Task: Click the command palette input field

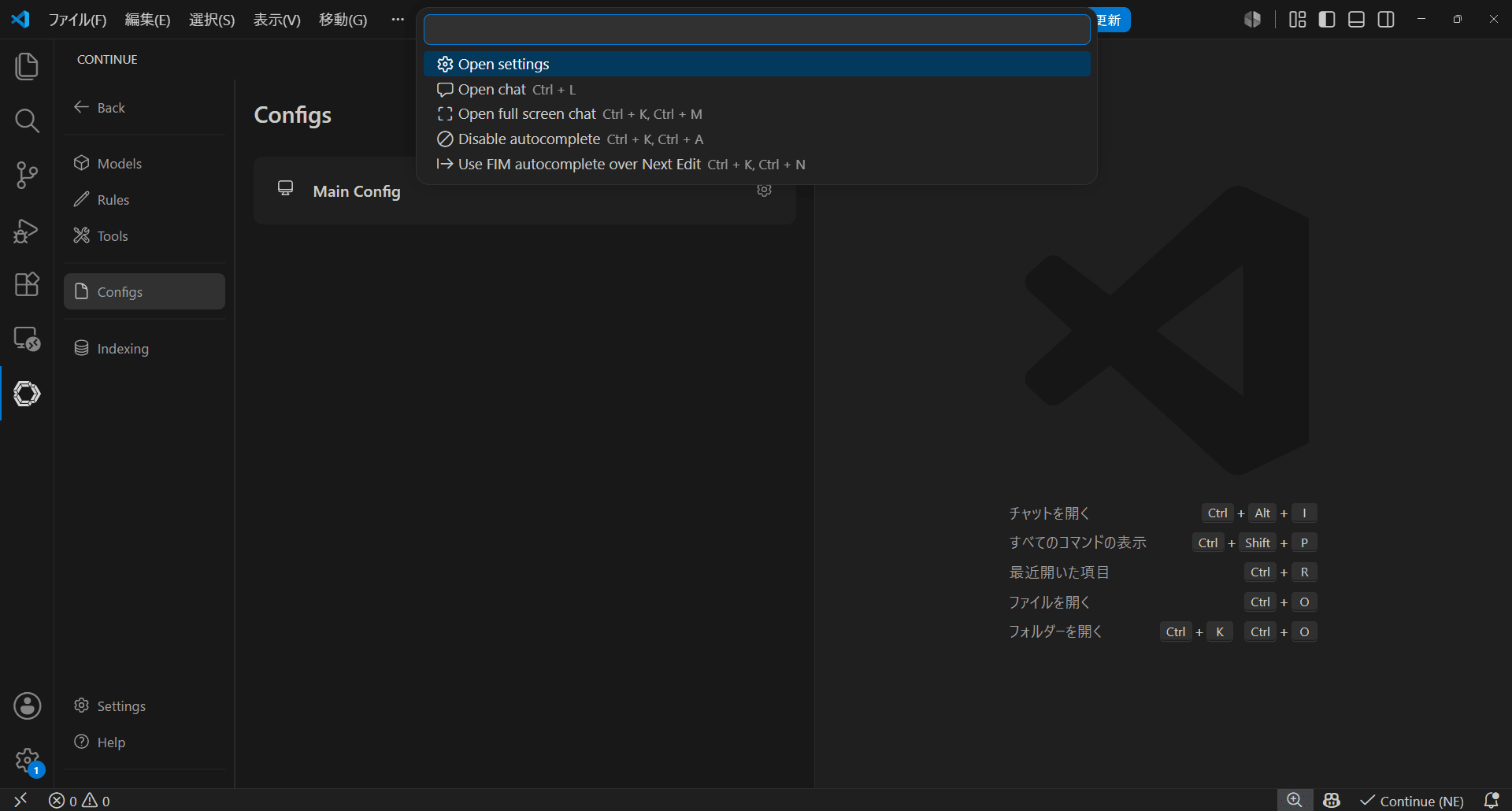Action: [757, 30]
